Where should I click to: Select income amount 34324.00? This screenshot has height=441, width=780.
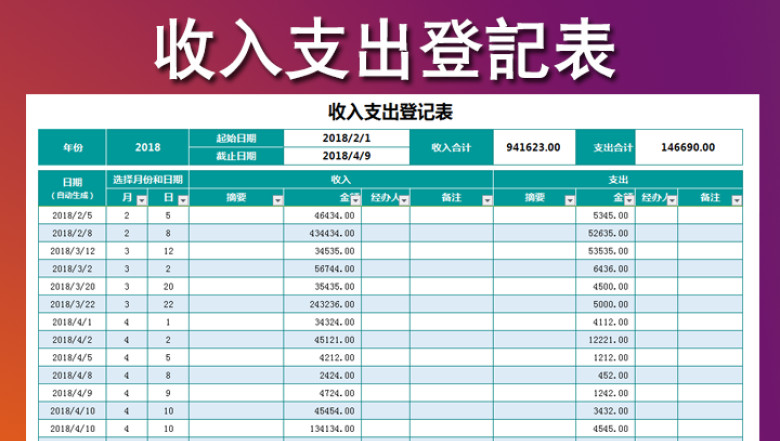322,322
